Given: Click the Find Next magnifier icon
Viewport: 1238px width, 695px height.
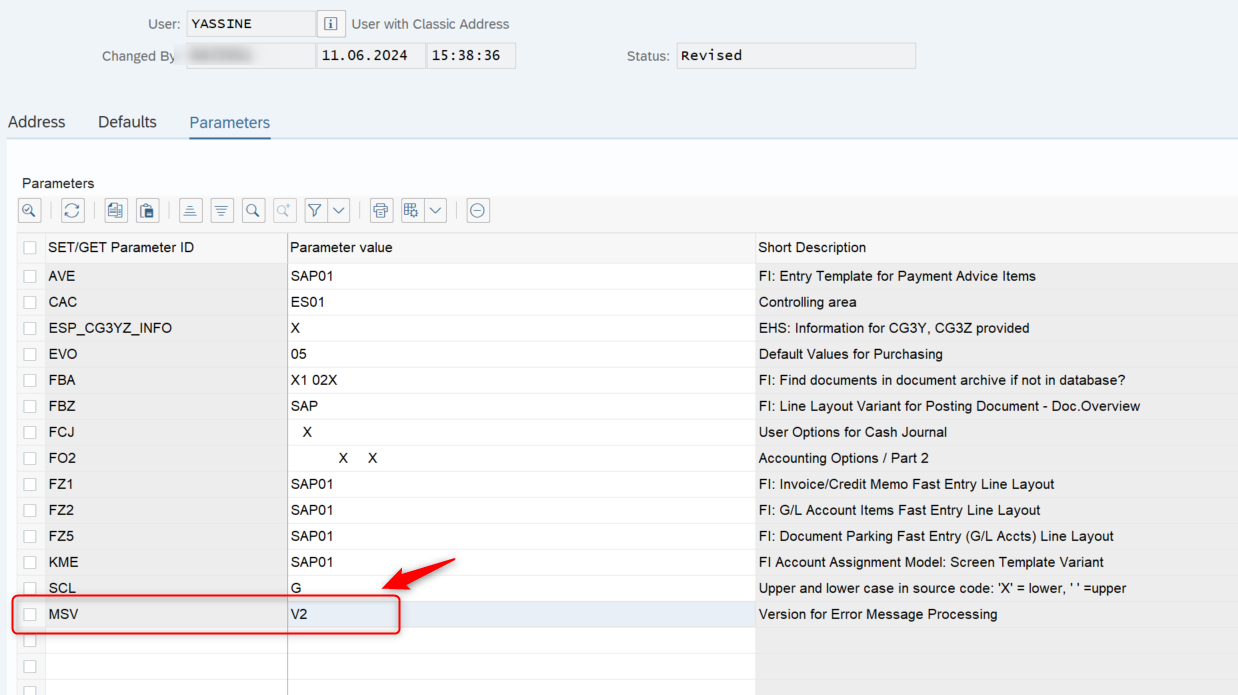Looking at the screenshot, I should pos(284,210).
